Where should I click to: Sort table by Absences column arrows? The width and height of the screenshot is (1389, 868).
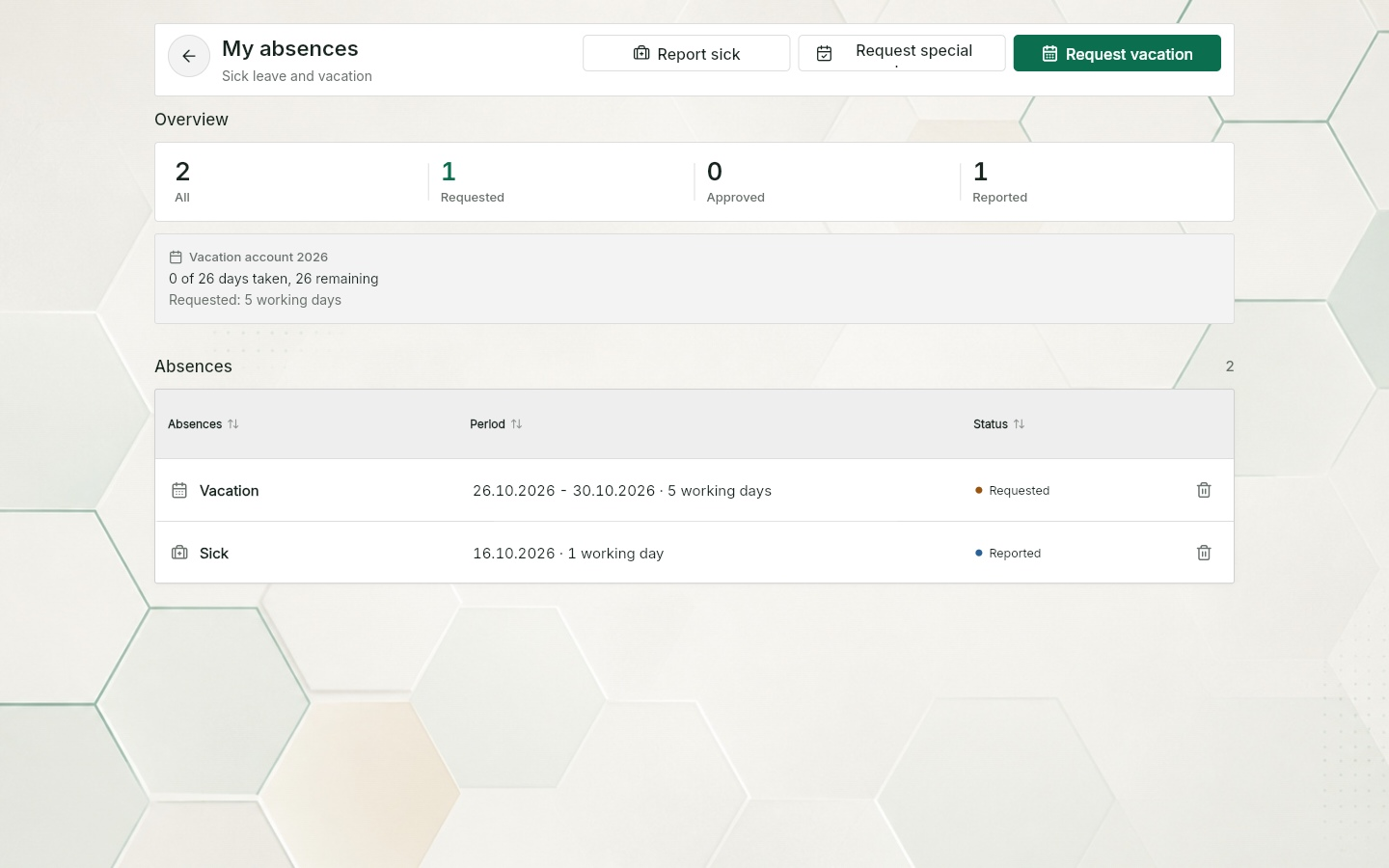[x=233, y=424]
